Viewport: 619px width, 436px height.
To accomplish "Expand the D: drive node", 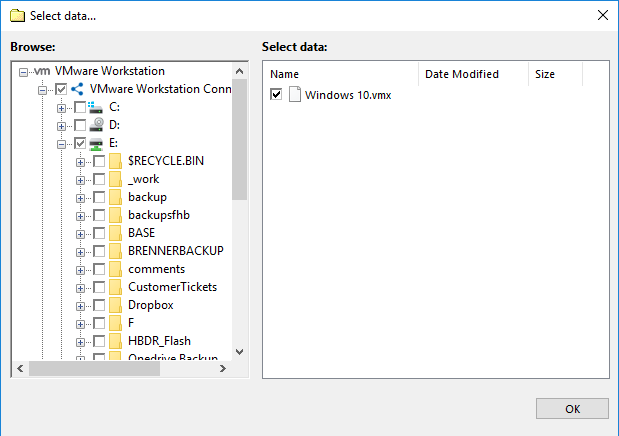I will 61,126.
